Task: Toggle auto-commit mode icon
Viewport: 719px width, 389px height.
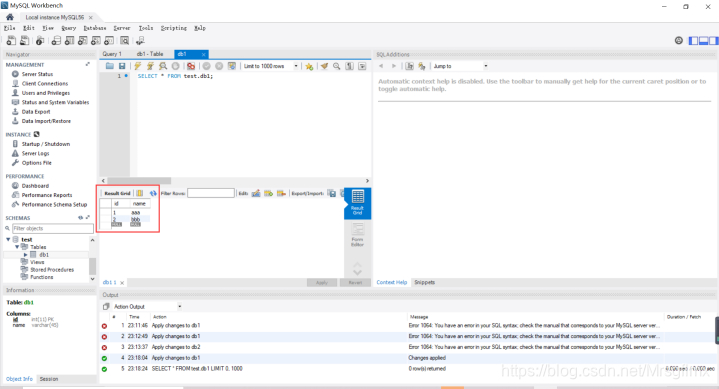Action: click(232, 66)
